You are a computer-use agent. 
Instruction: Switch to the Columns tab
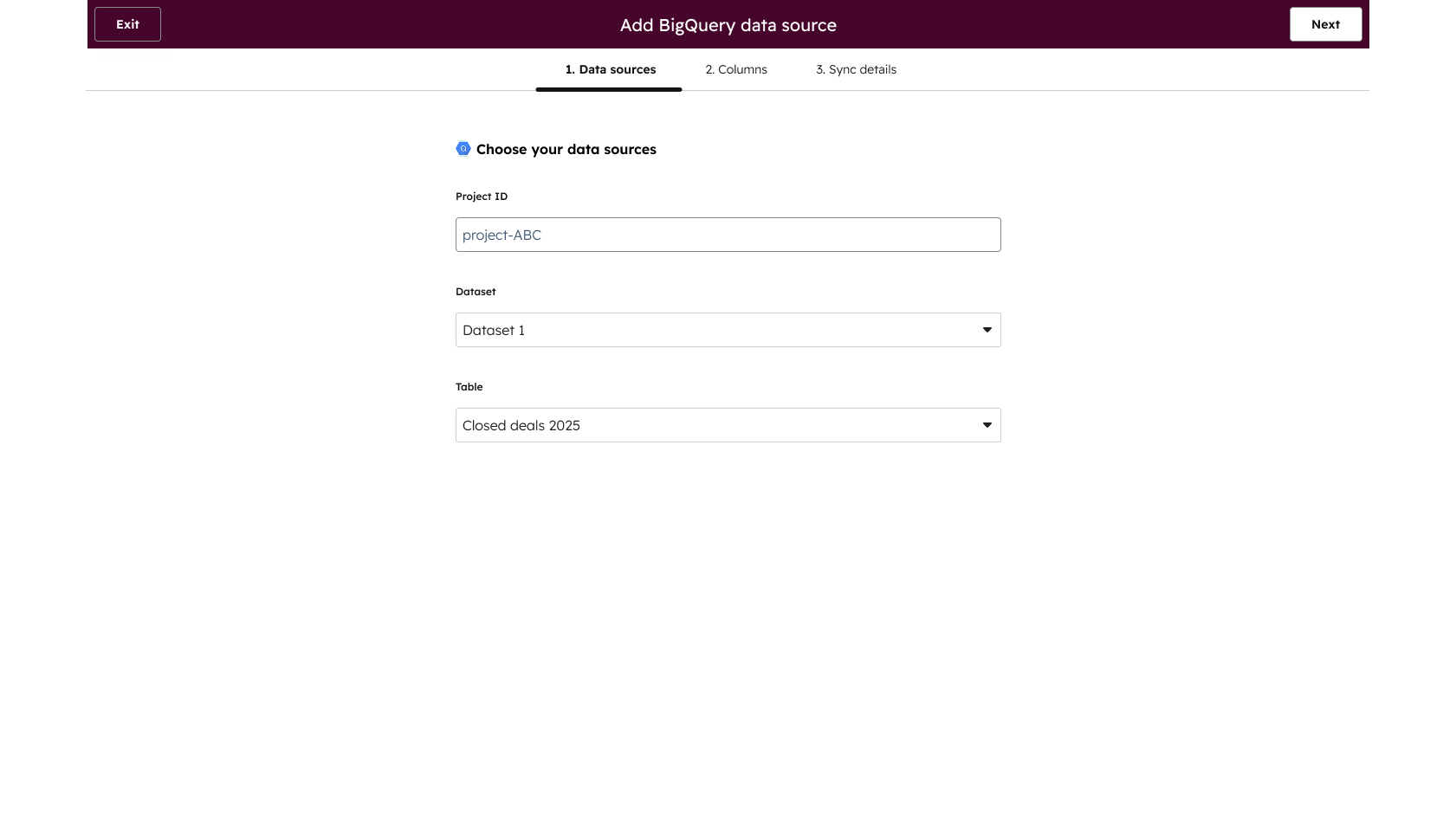(735, 69)
